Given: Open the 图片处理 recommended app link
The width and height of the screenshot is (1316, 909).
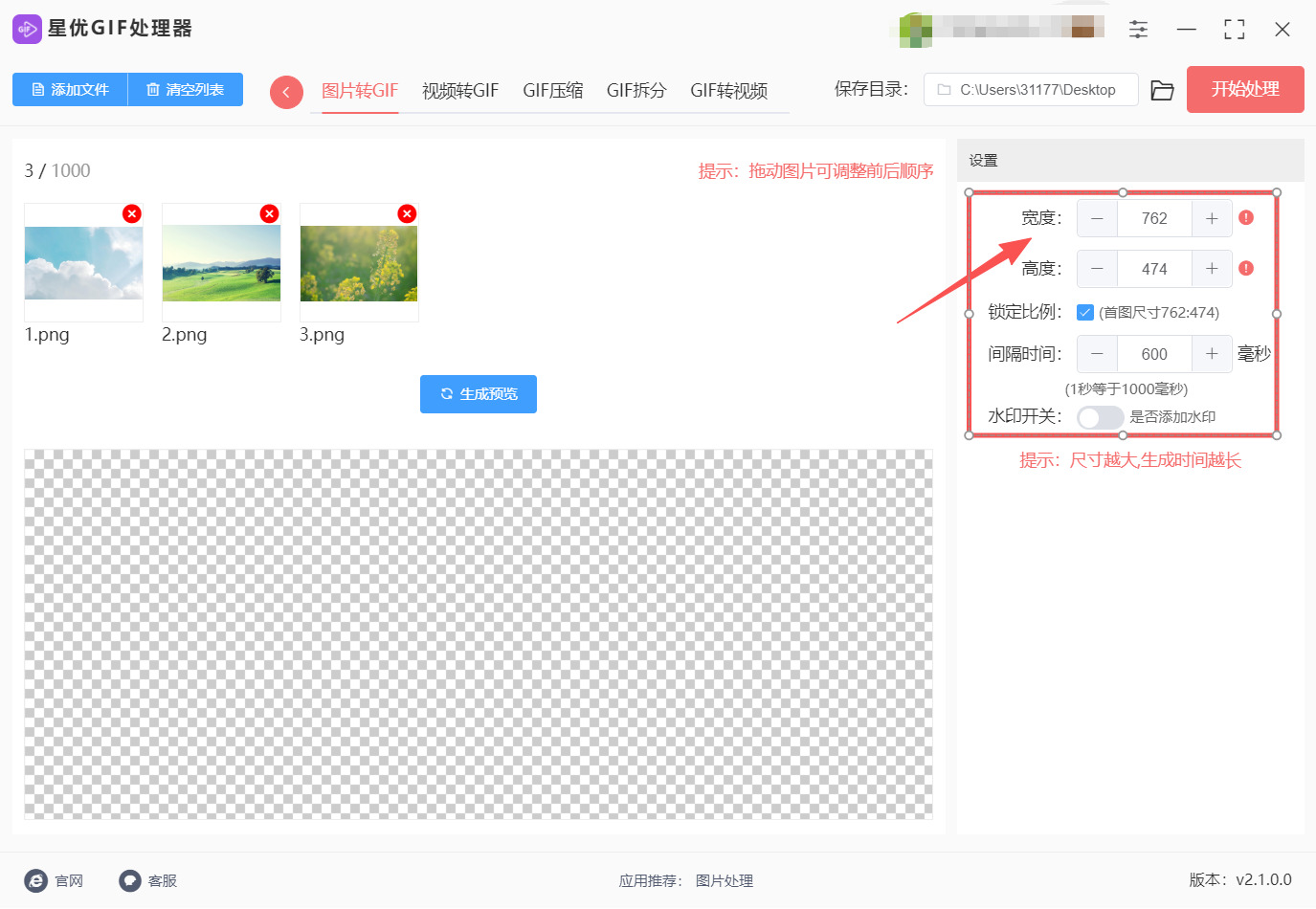Looking at the screenshot, I should (725, 881).
